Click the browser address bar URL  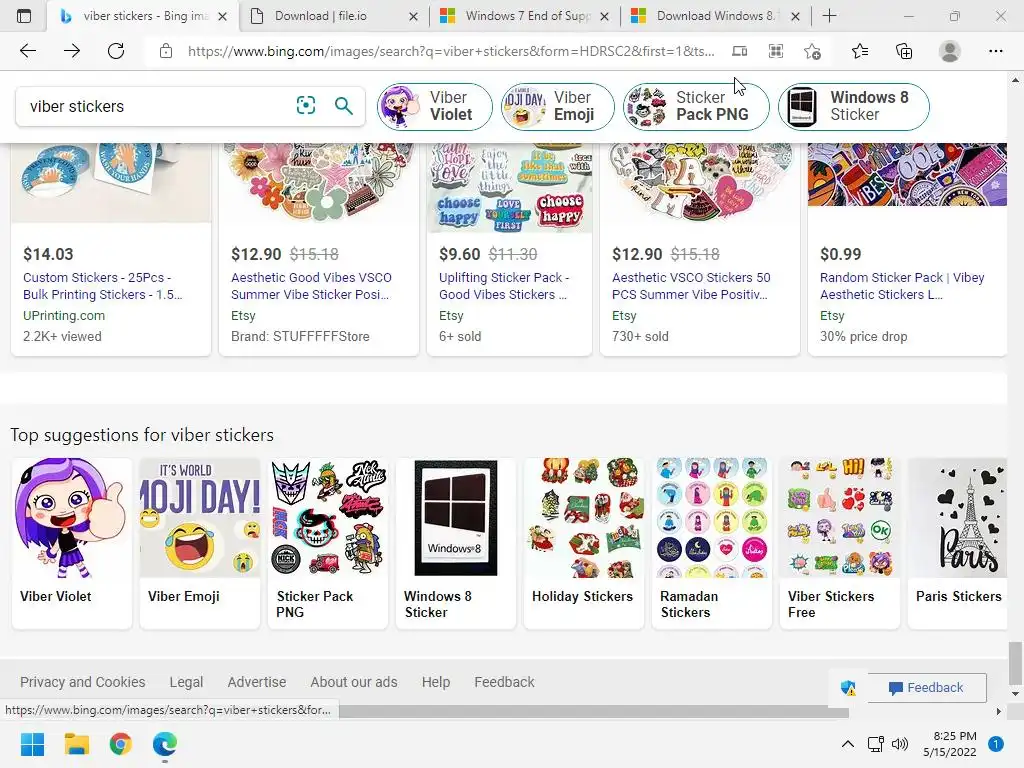pyautogui.click(x=451, y=51)
